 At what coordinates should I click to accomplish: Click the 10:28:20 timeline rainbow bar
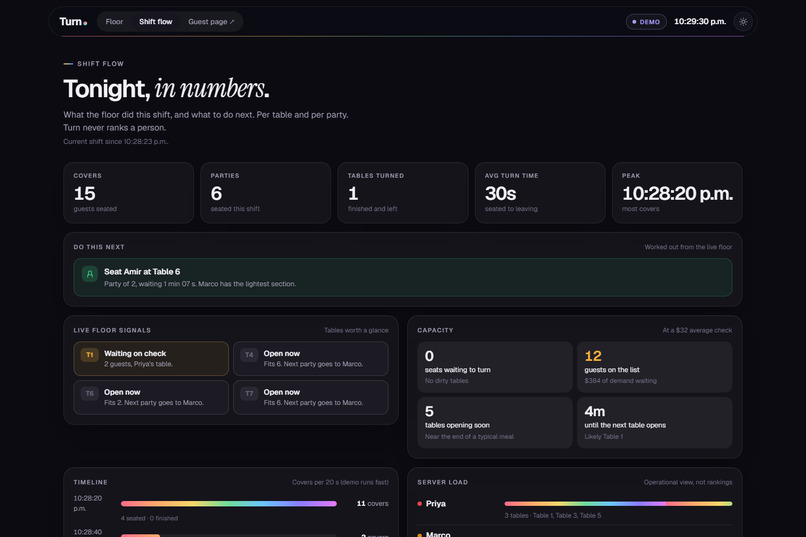[x=229, y=504]
